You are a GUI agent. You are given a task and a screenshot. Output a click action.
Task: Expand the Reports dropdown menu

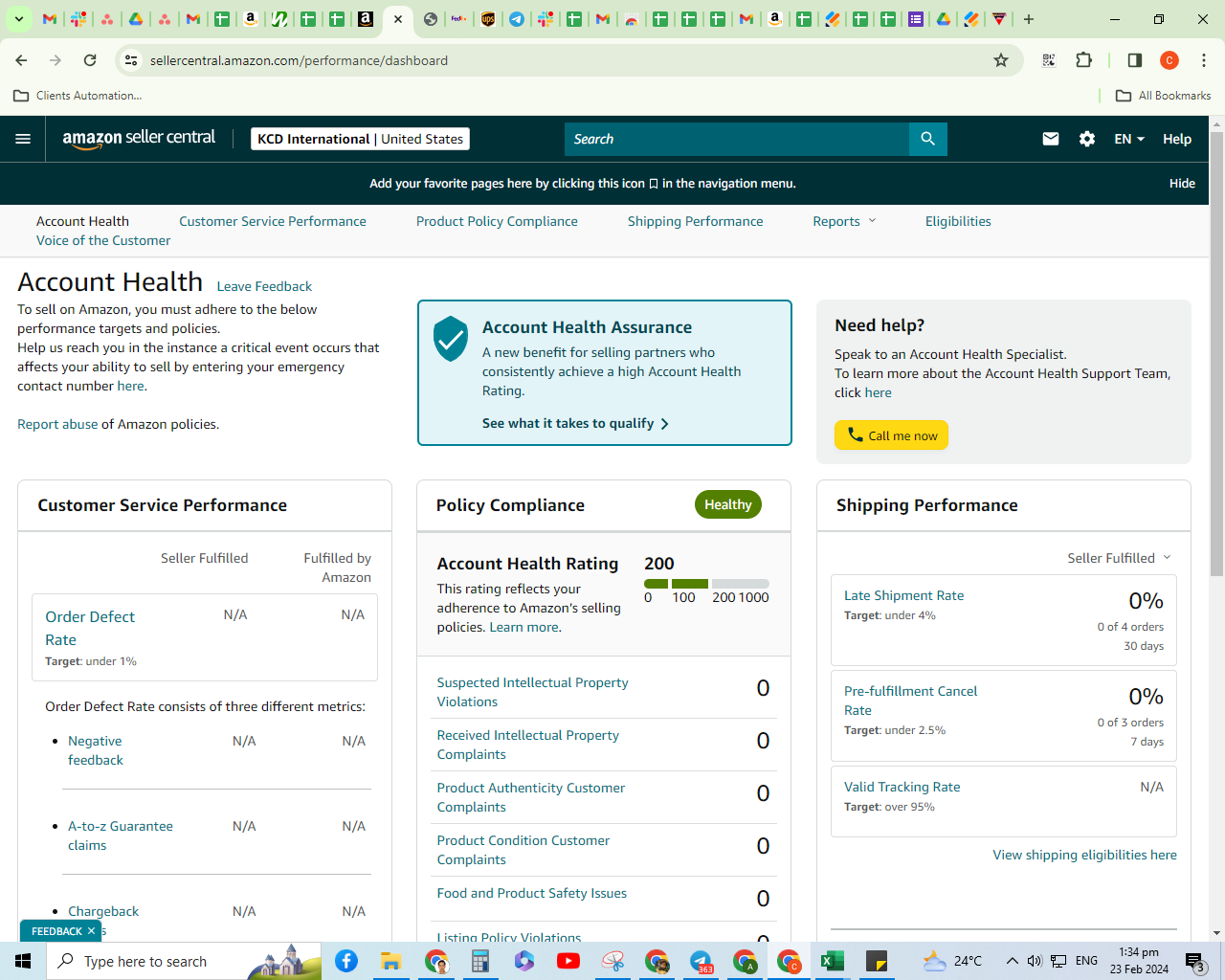point(844,221)
